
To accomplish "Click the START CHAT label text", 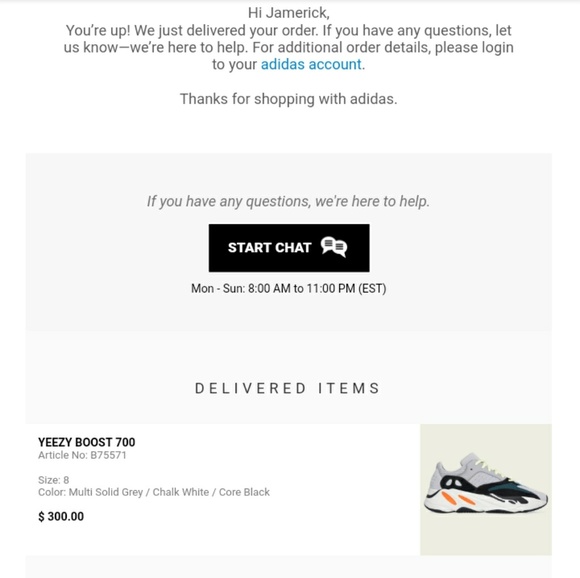I will pos(269,247).
